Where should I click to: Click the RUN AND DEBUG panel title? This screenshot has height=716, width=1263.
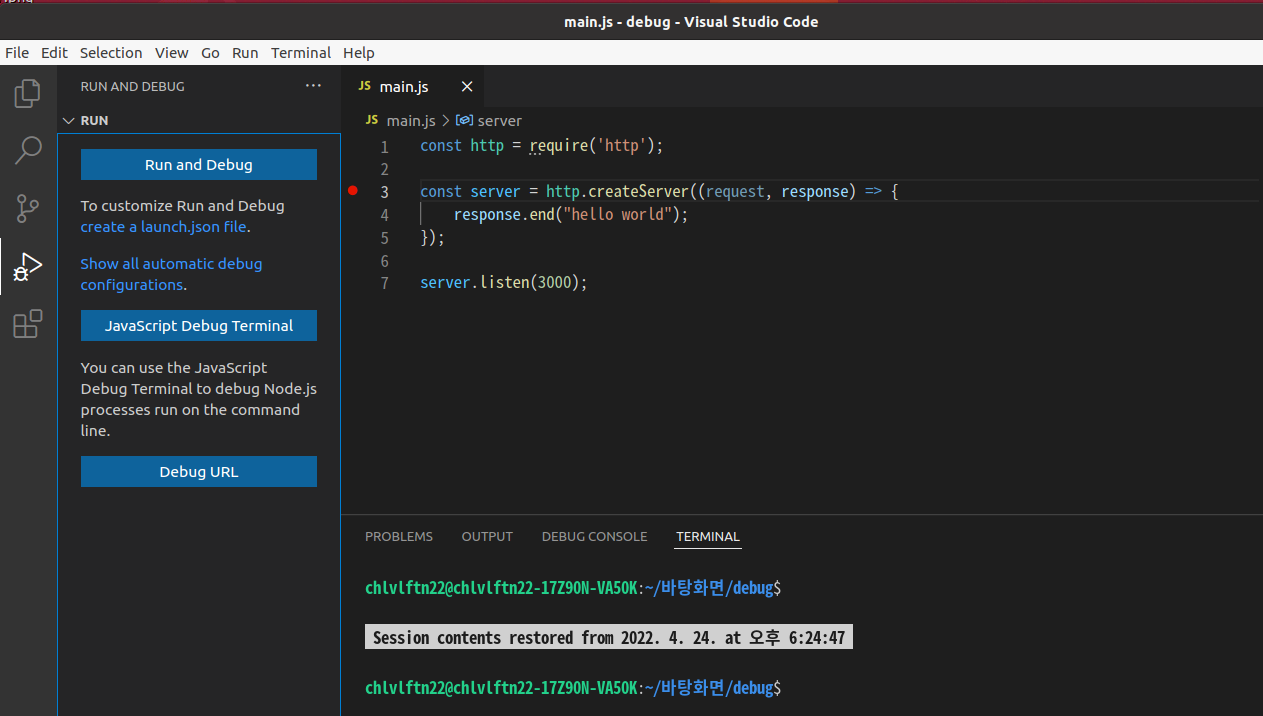(x=133, y=87)
